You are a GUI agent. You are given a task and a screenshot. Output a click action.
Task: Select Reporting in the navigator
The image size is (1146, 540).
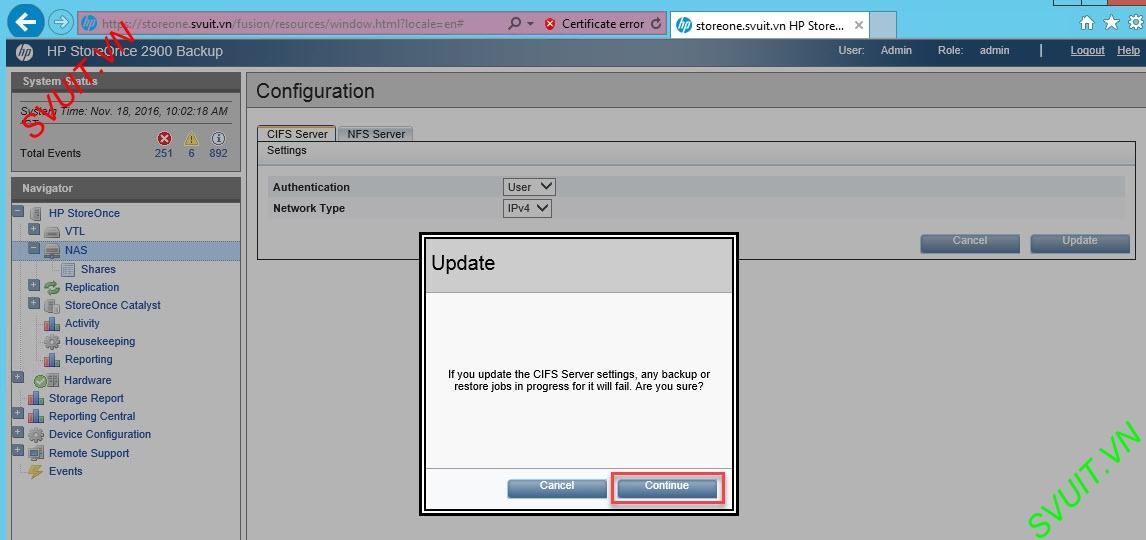point(88,360)
